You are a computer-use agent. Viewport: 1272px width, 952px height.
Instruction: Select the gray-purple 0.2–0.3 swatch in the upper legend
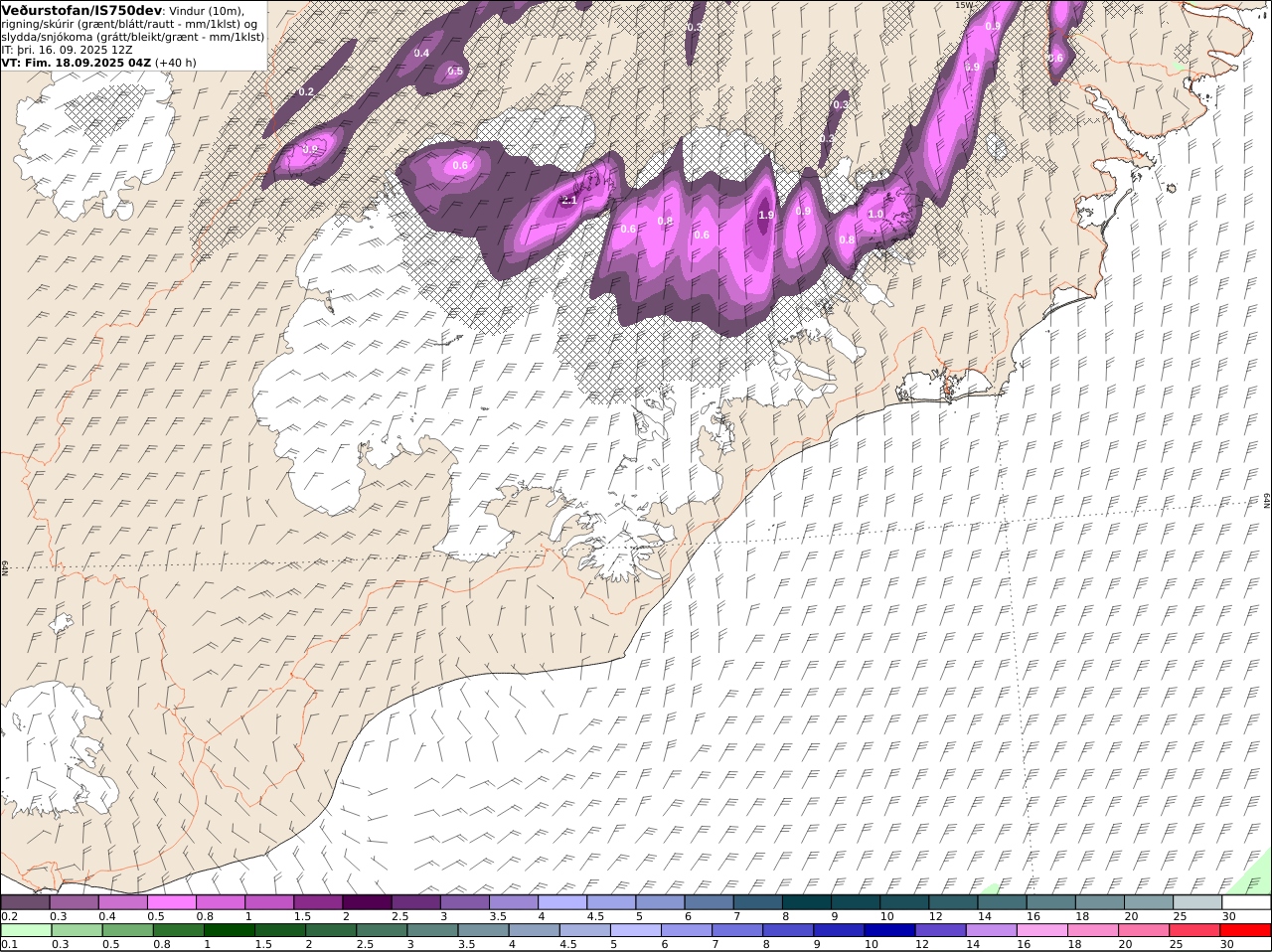[x=25, y=902]
